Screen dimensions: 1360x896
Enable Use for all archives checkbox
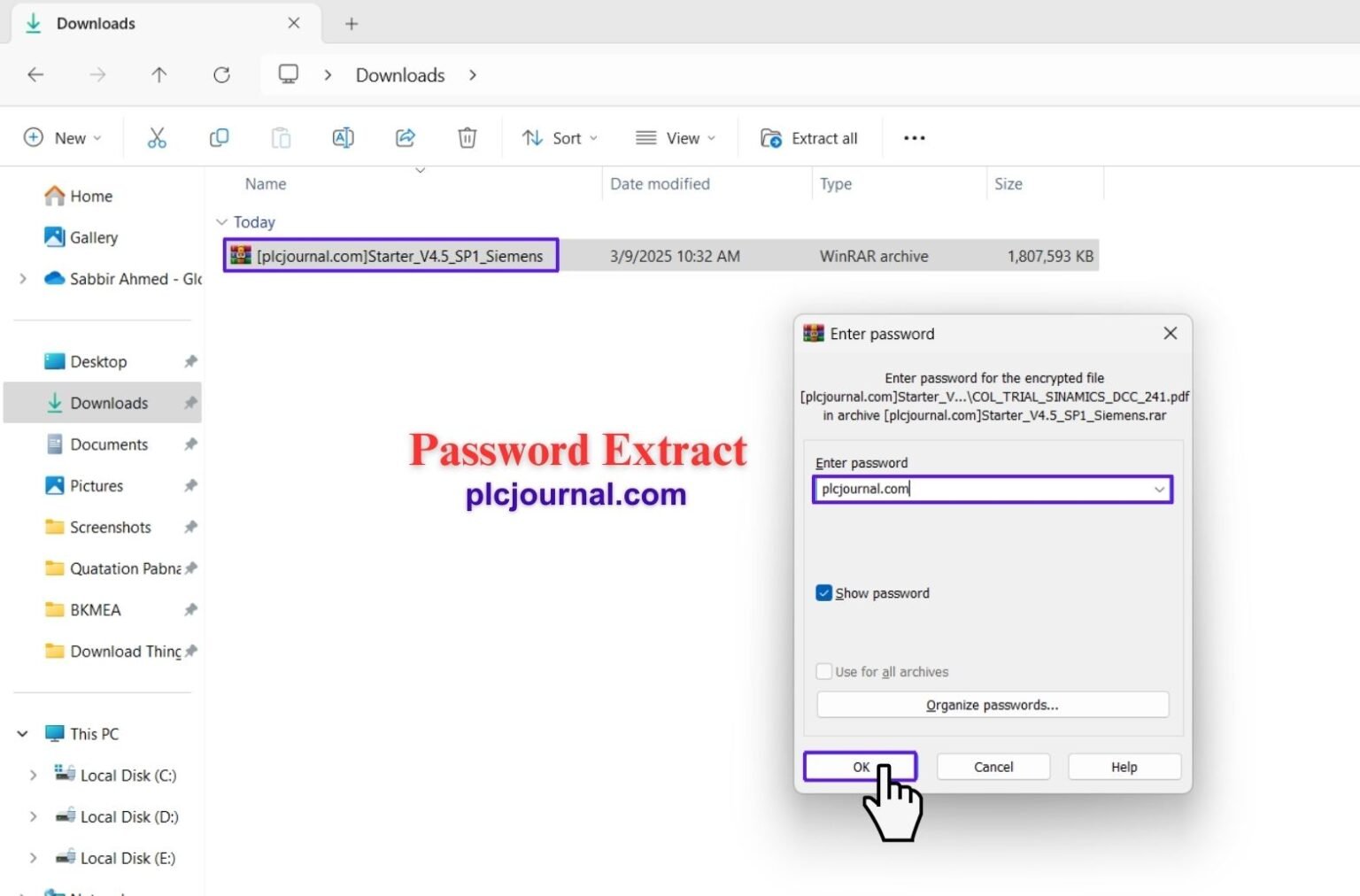[824, 672]
